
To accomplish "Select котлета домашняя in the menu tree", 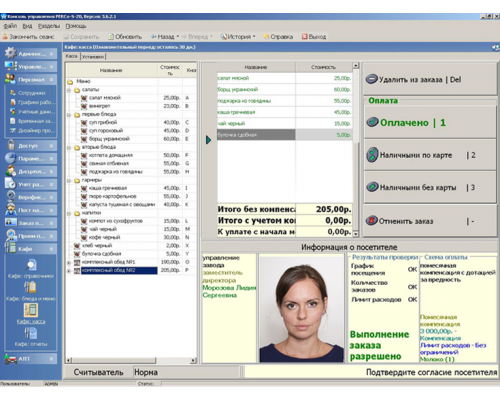I will click(111, 155).
